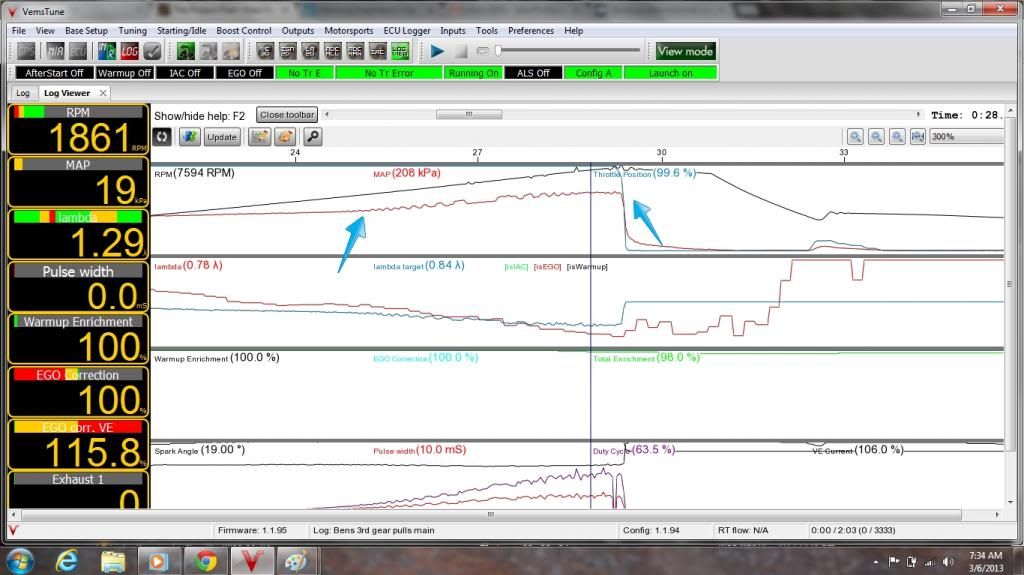Image resolution: width=1024 pixels, height=575 pixels.
Task: Expand the Base Setup menu
Action: coord(86,31)
